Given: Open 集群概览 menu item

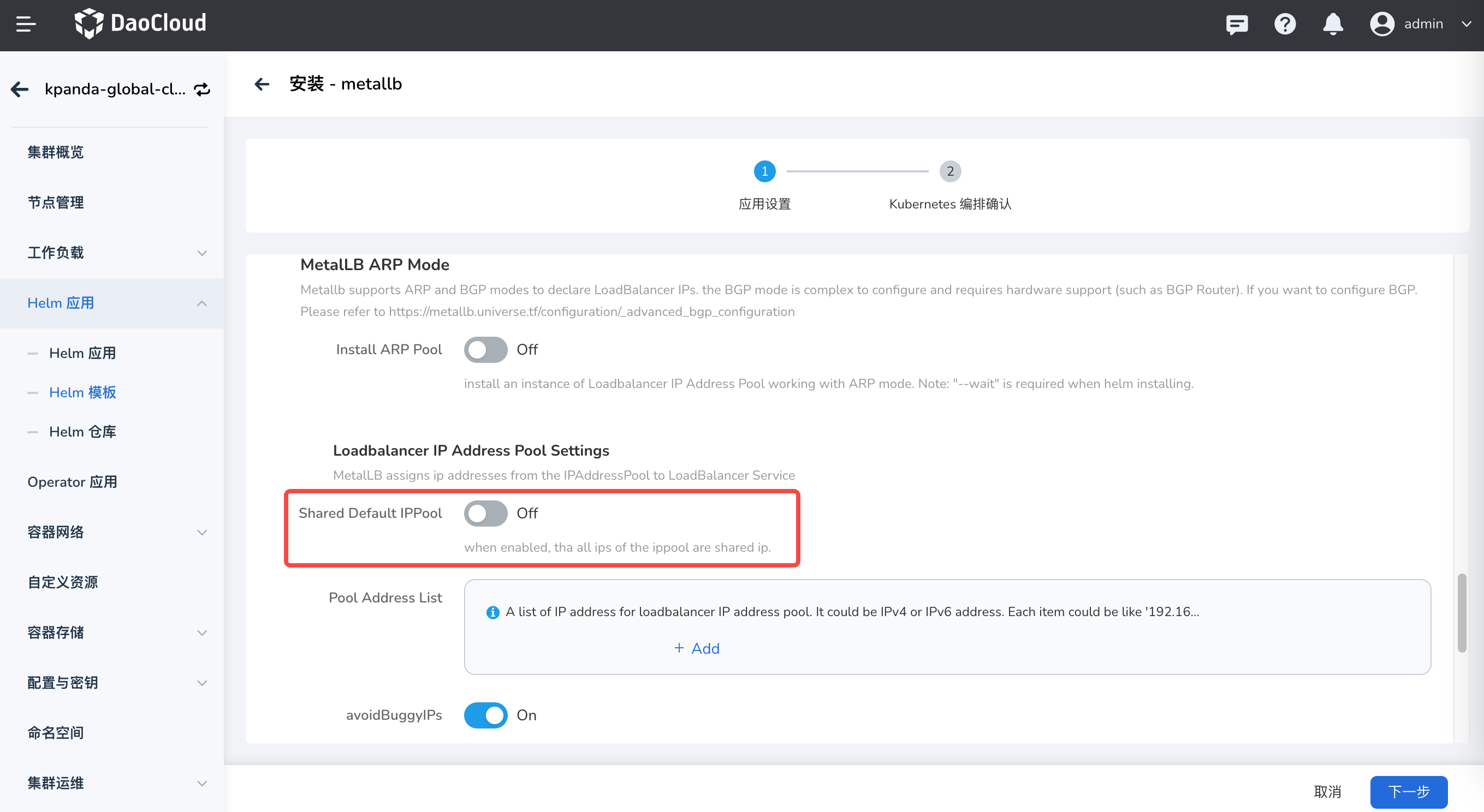Looking at the screenshot, I should (x=55, y=152).
